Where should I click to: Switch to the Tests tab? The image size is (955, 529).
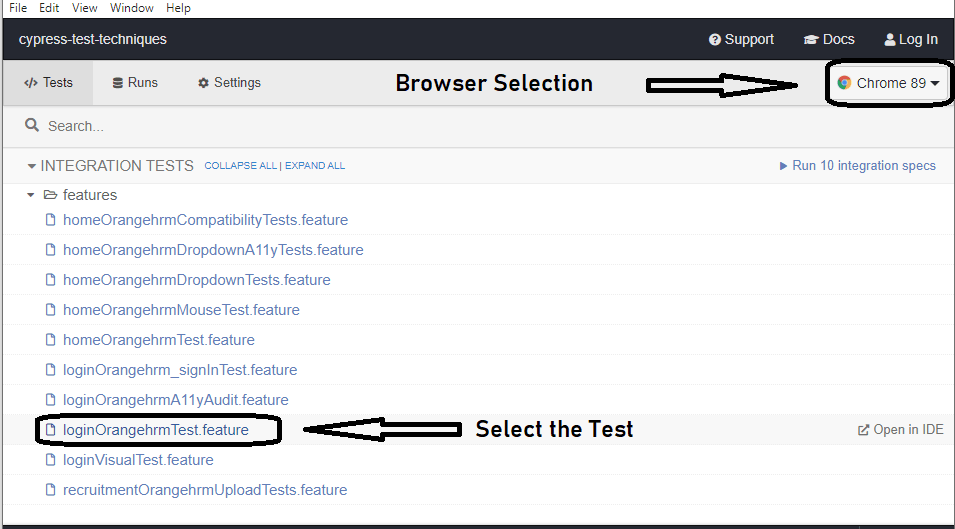(x=48, y=83)
